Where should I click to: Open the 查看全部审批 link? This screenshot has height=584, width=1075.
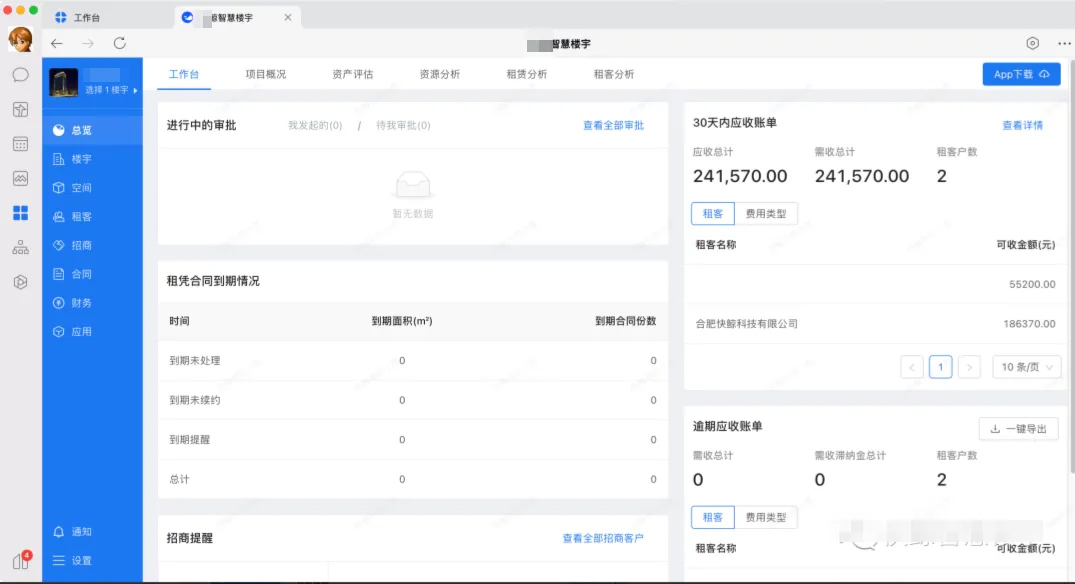tap(613, 125)
